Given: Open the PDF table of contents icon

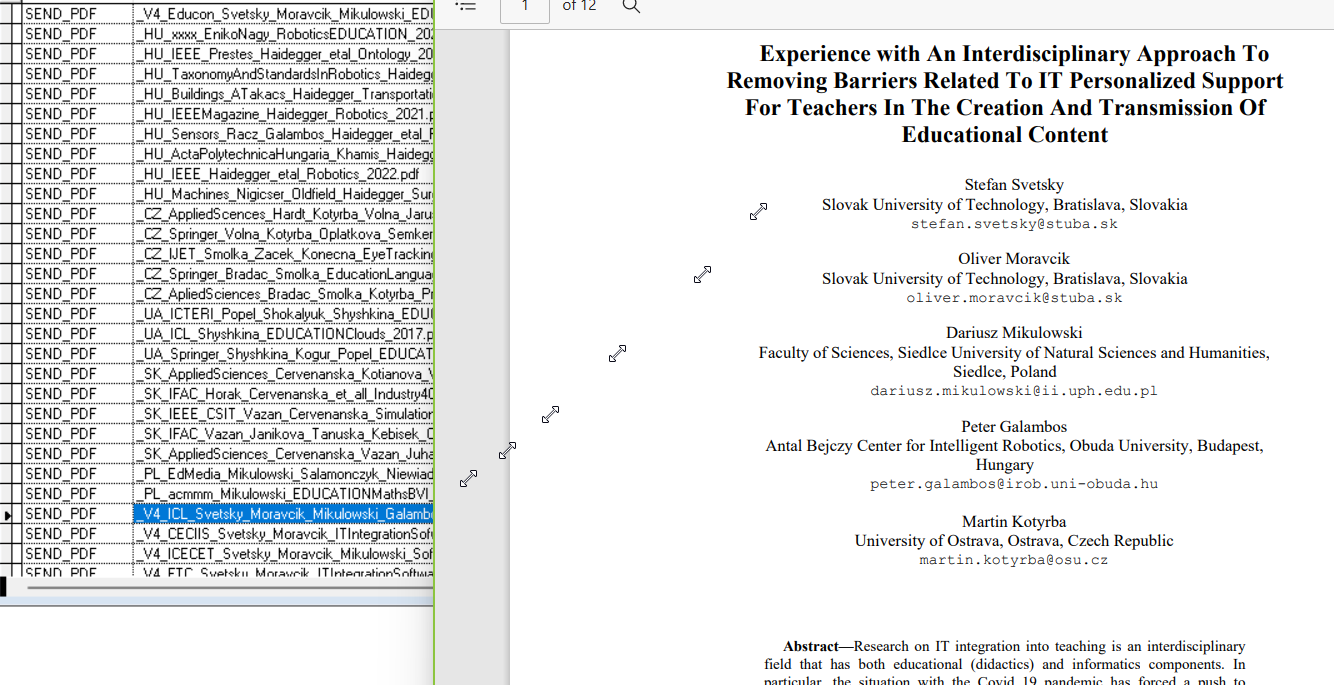Looking at the screenshot, I should coord(466,6).
